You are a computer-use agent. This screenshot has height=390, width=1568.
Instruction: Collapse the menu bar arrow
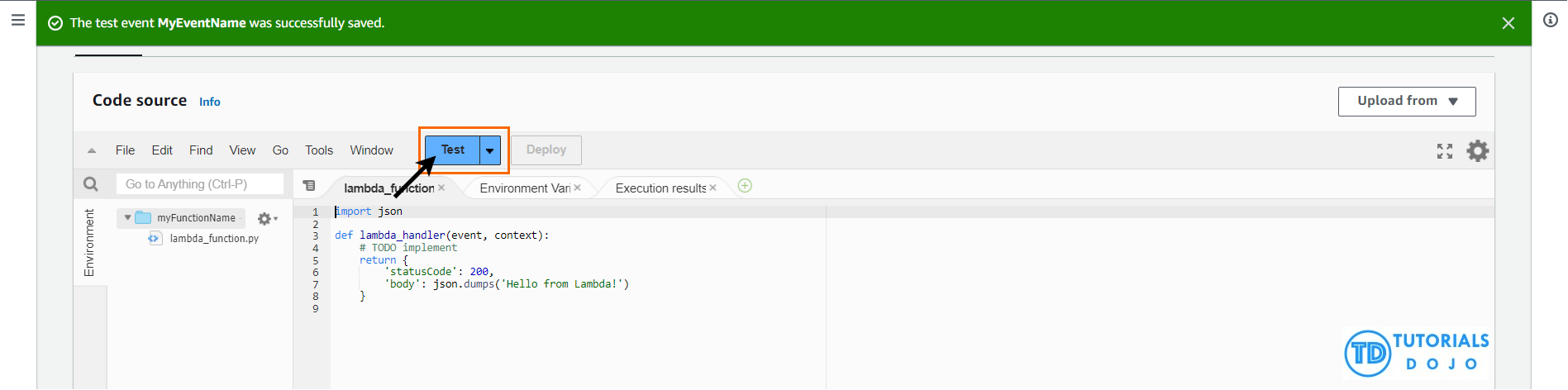pyautogui.click(x=92, y=150)
